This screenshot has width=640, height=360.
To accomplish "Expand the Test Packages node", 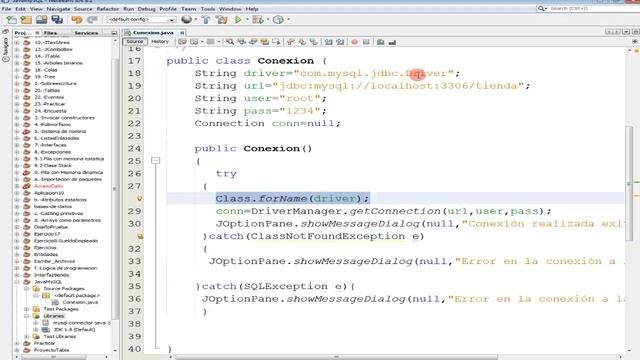I will 27,309.
